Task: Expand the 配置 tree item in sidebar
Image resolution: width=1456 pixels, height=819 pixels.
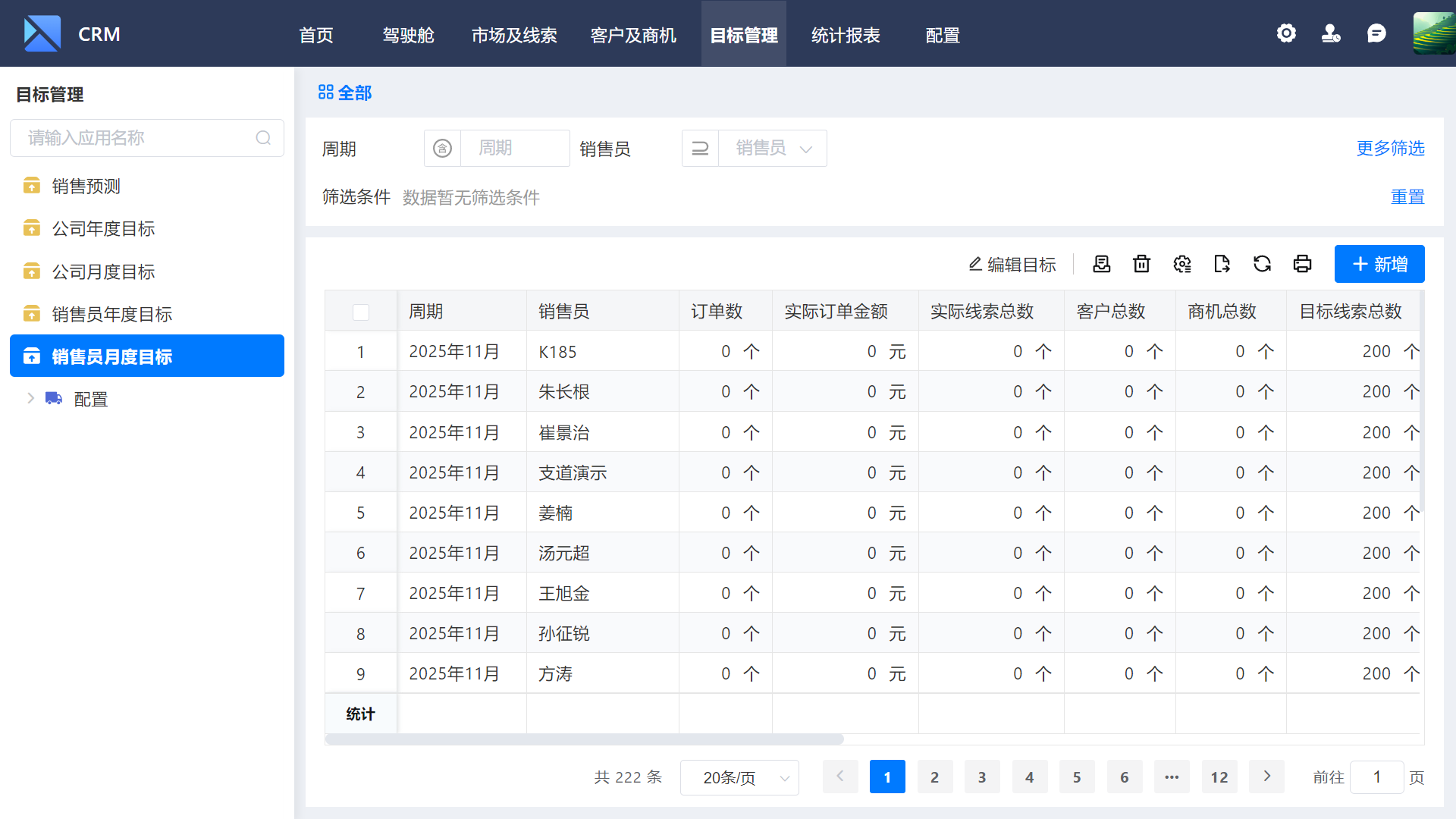Action: tap(30, 398)
